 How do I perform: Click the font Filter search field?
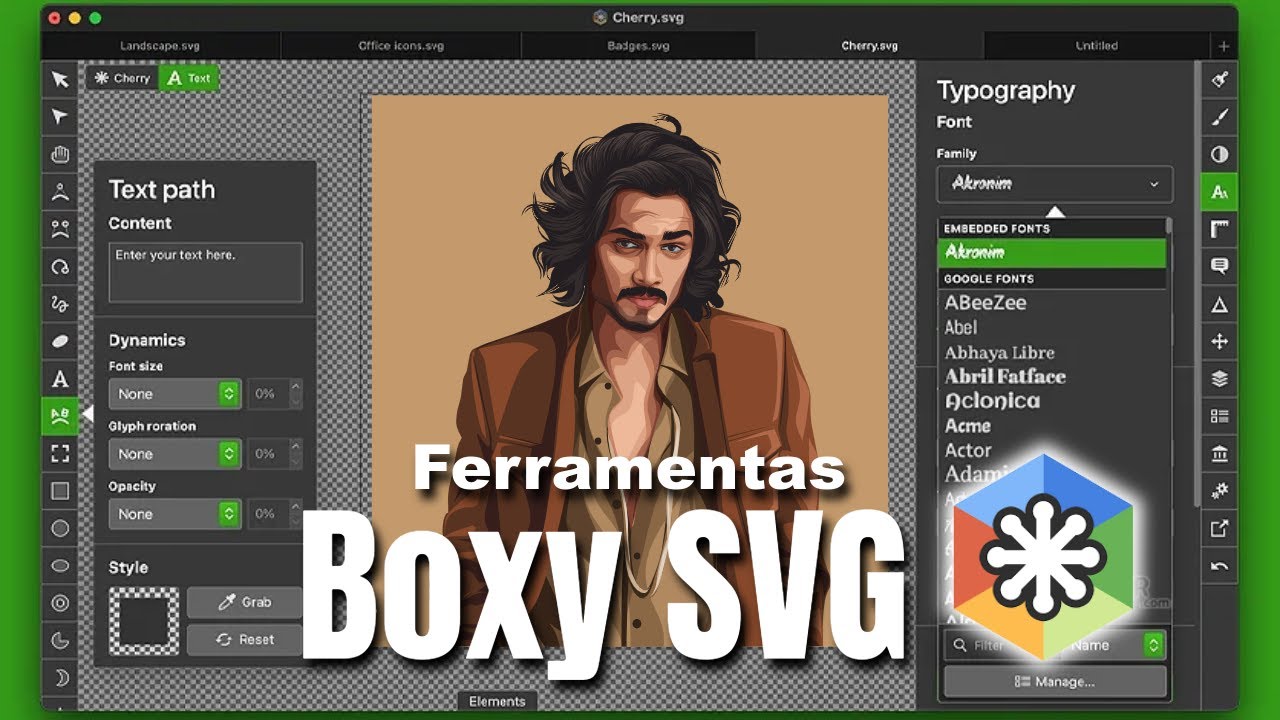[1000, 645]
